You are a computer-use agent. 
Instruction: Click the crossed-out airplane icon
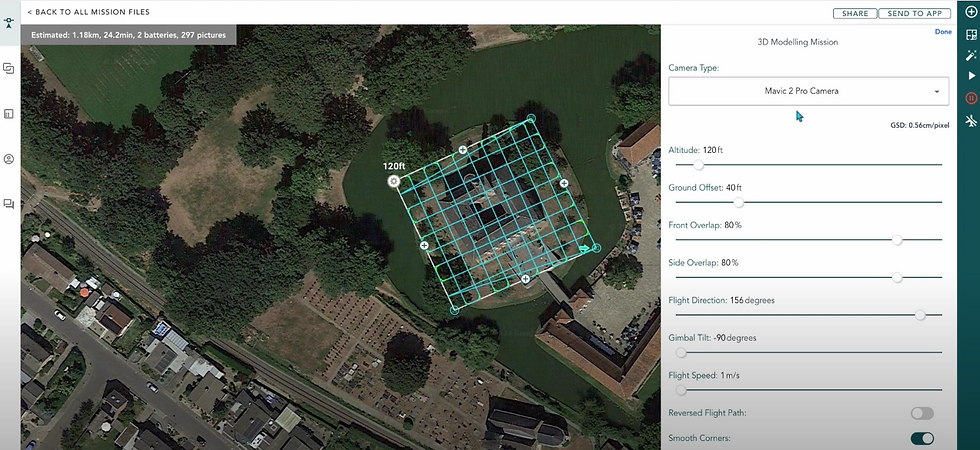click(x=971, y=121)
